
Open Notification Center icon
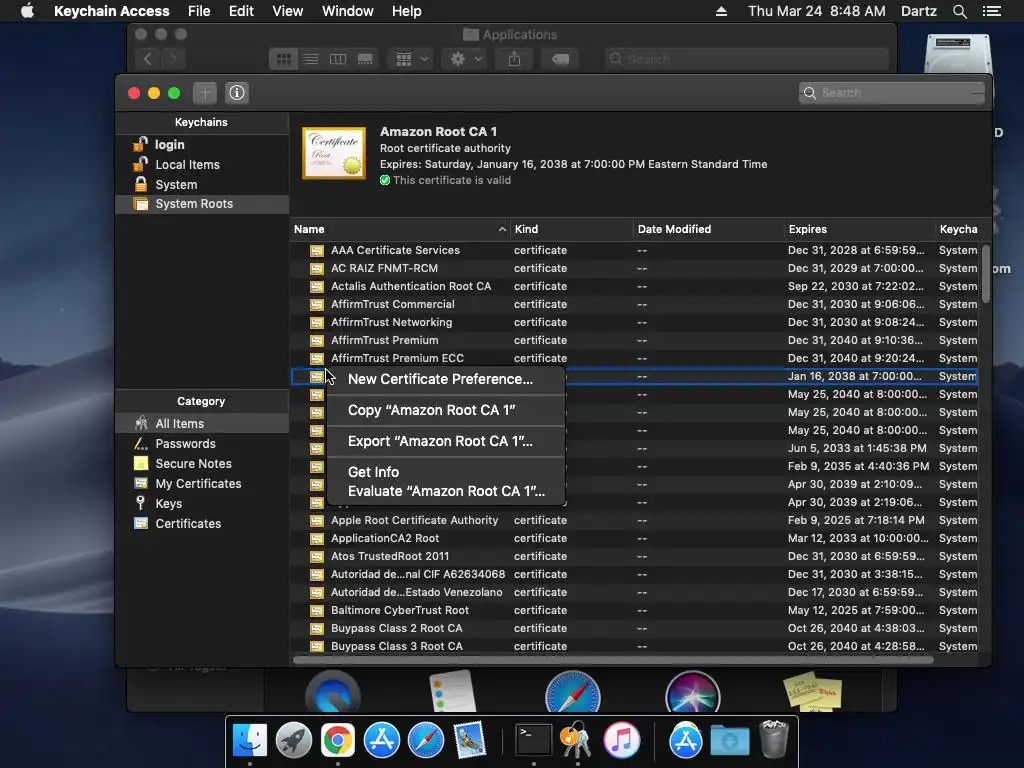tap(991, 11)
